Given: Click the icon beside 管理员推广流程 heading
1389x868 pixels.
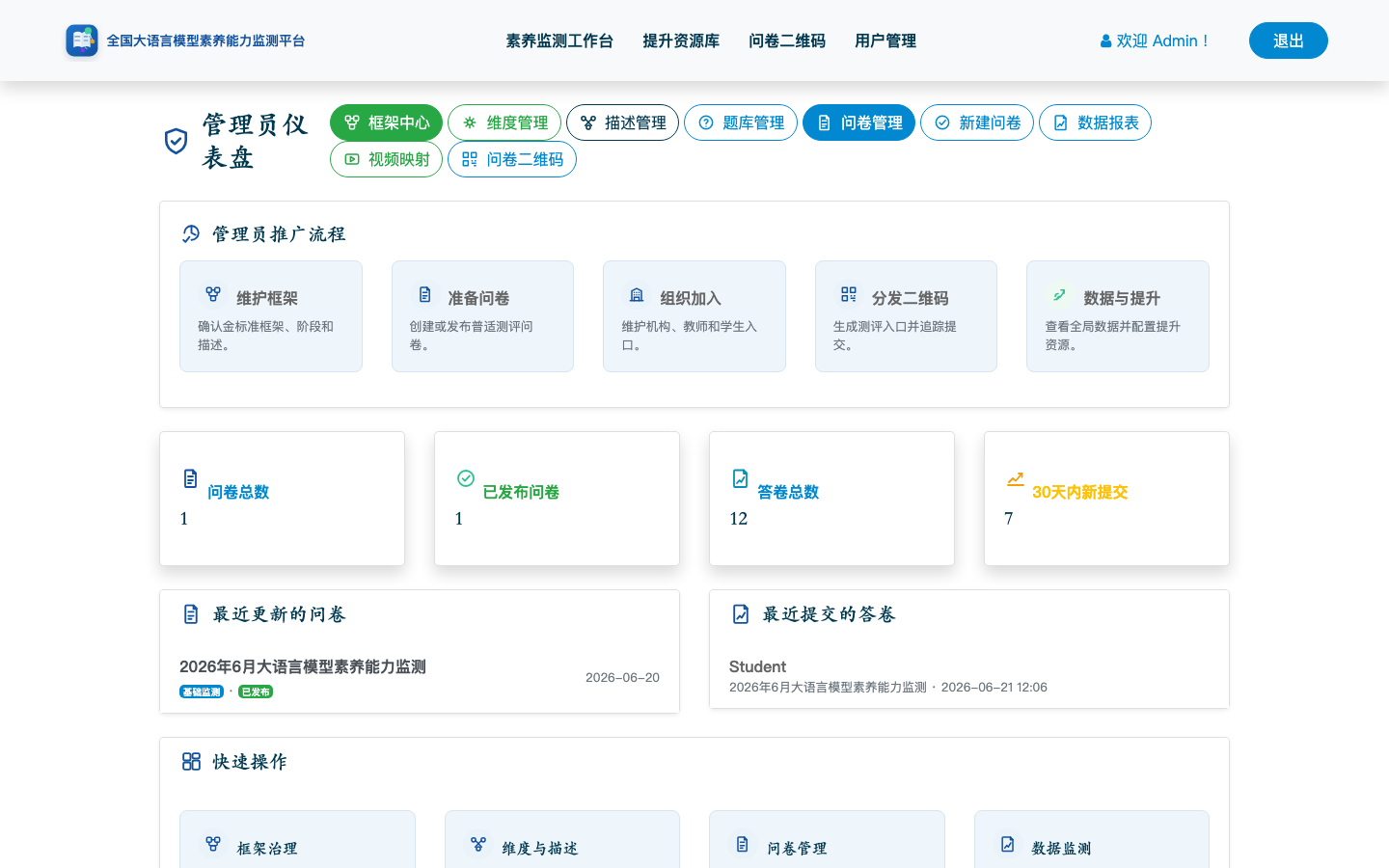Looking at the screenshot, I should pyautogui.click(x=191, y=233).
